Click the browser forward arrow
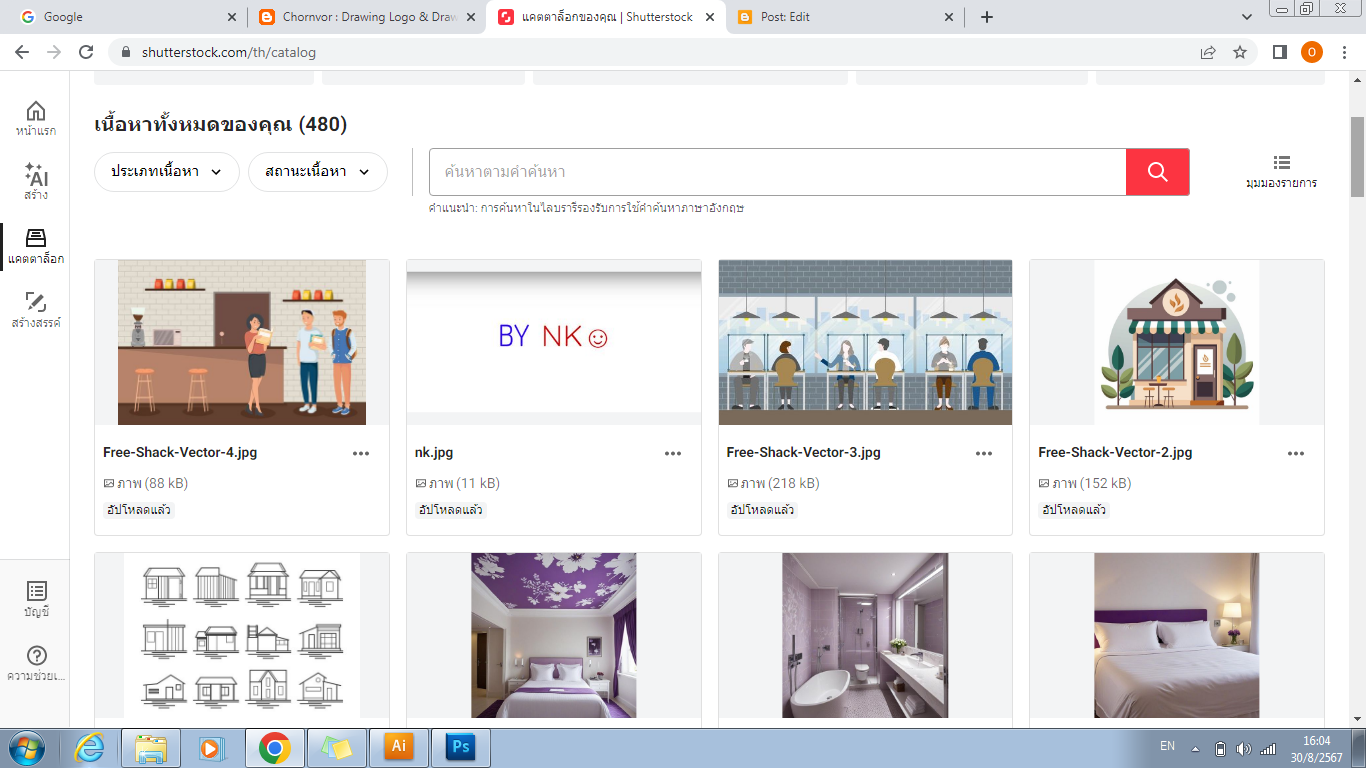The width and height of the screenshot is (1366, 768). pos(54,52)
